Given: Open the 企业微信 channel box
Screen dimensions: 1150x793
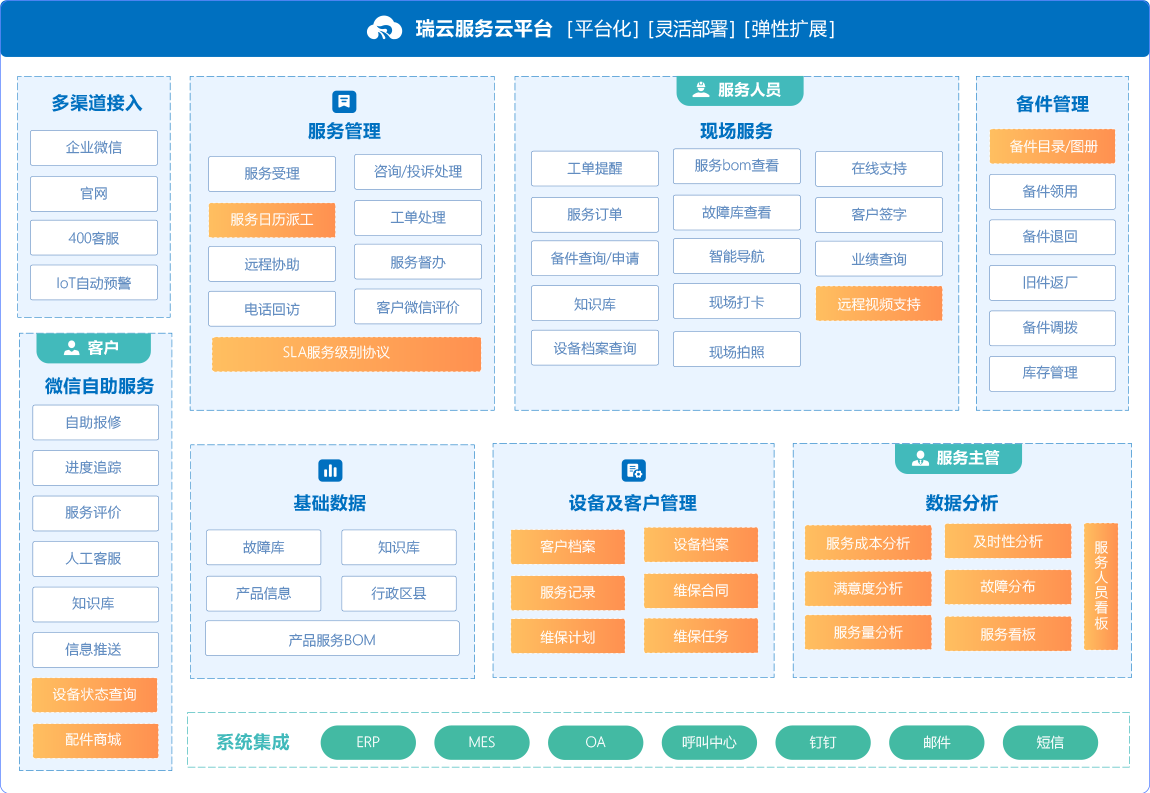Looking at the screenshot, I should point(94,148).
